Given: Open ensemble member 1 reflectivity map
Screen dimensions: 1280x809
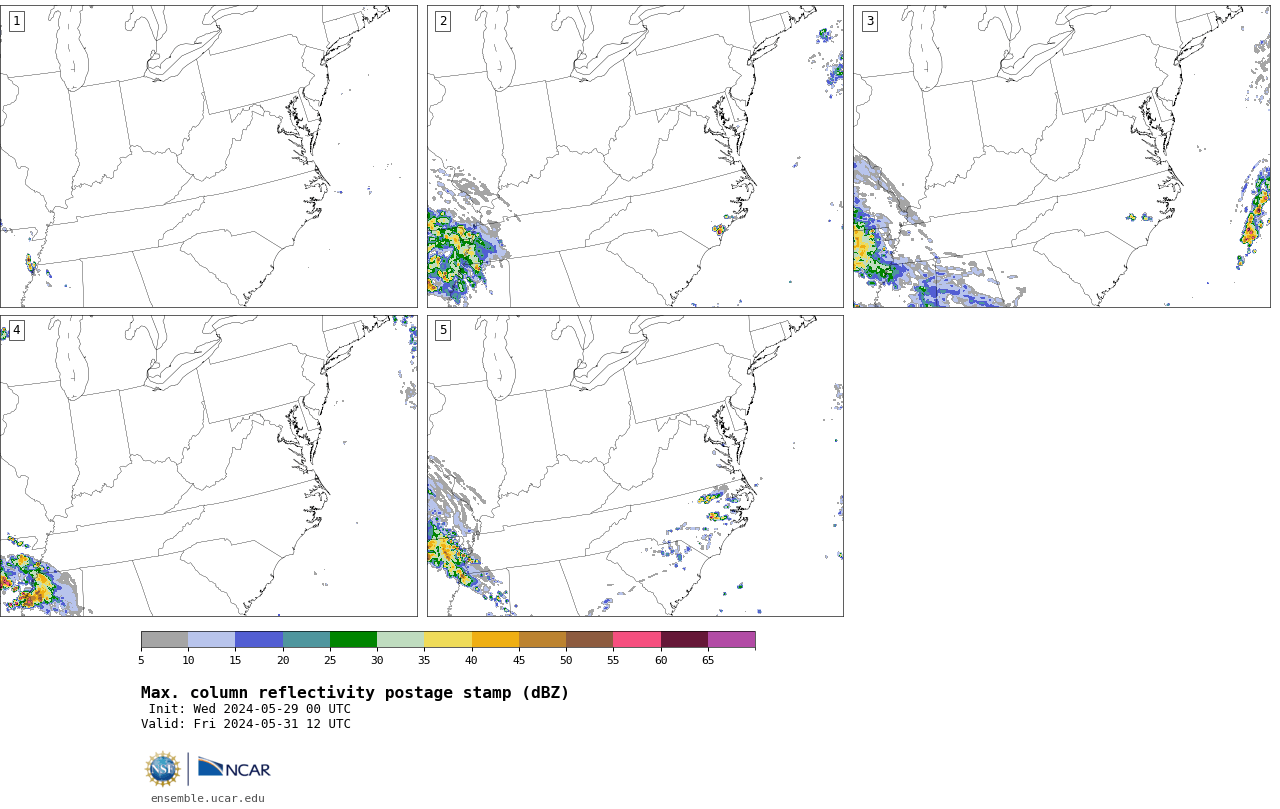Looking at the screenshot, I should 208,156.
